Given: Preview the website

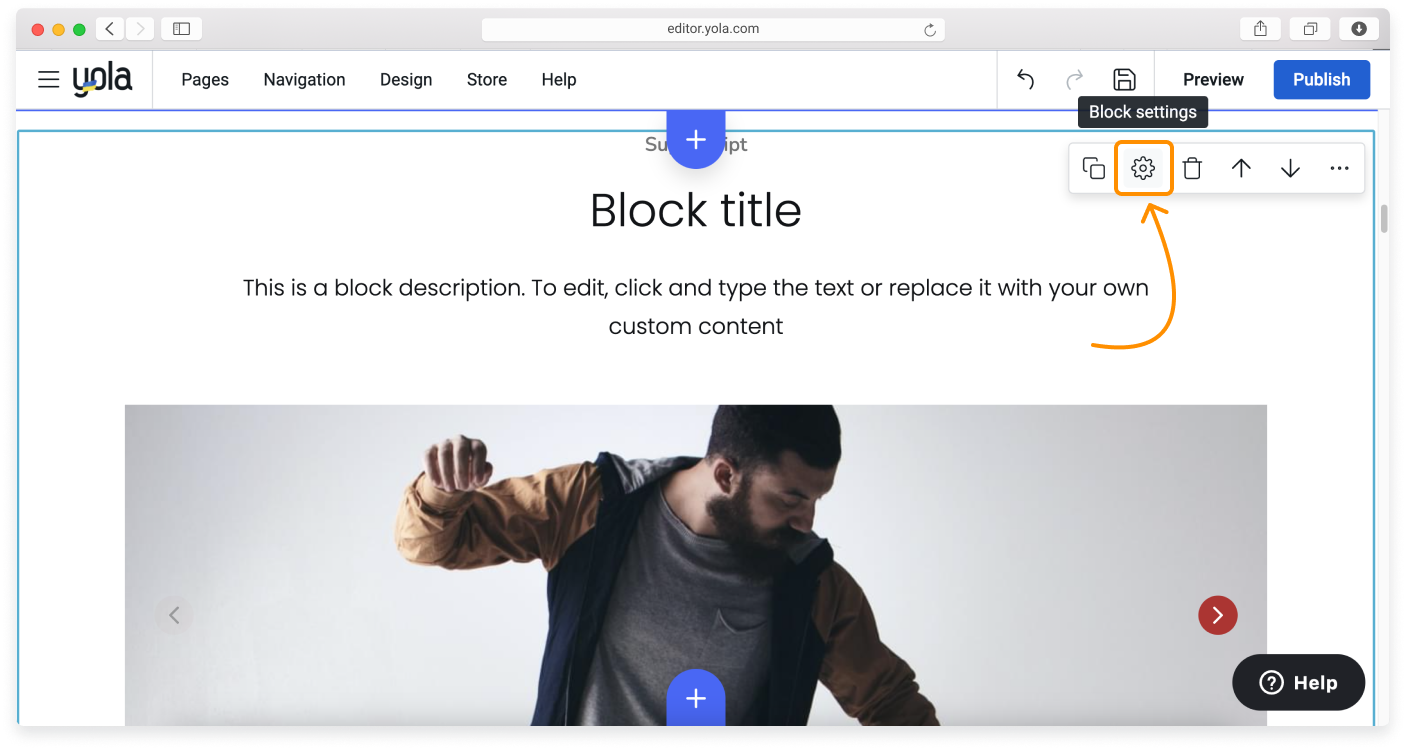Looking at the screenshot, I should pos(1212,79).
